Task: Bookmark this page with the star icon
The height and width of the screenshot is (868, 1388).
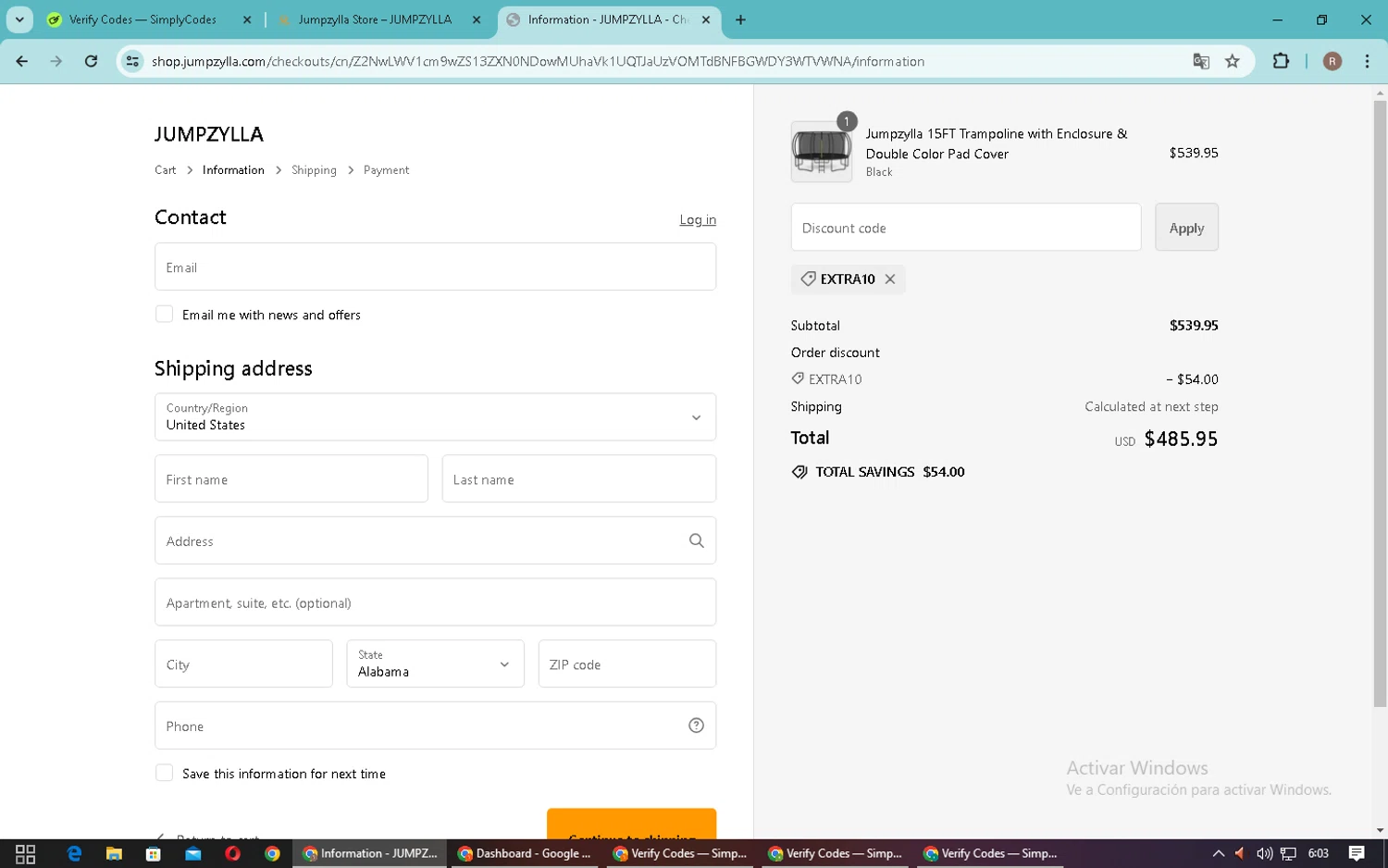Action: [1233, 61]
